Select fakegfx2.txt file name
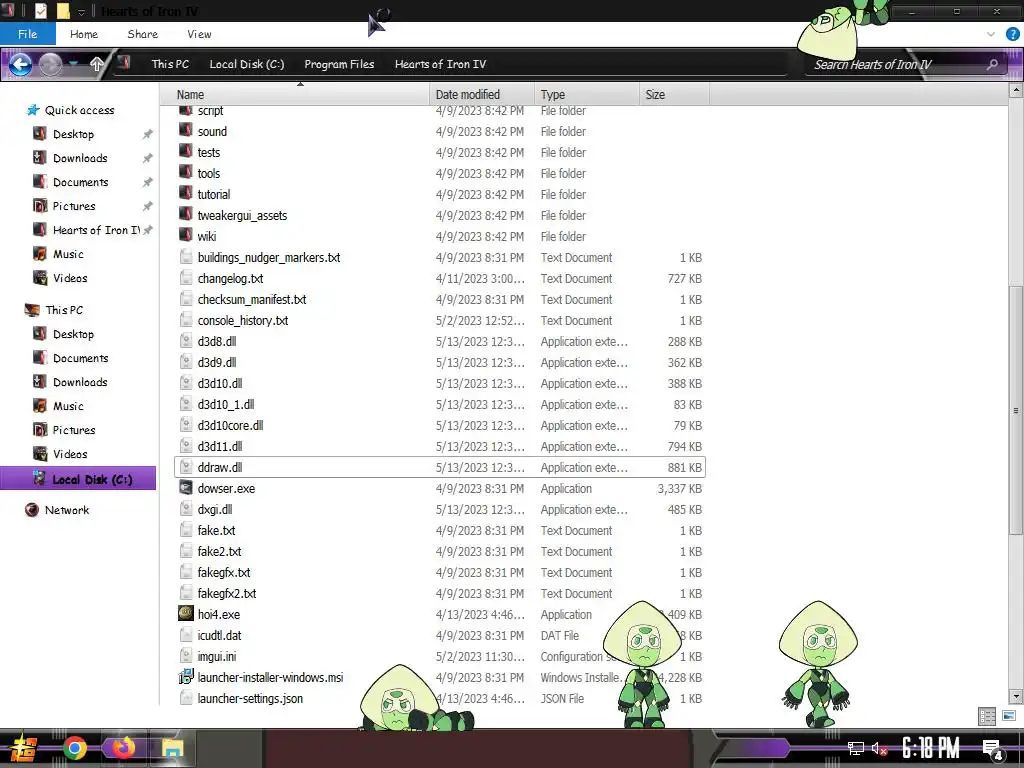 227,593
